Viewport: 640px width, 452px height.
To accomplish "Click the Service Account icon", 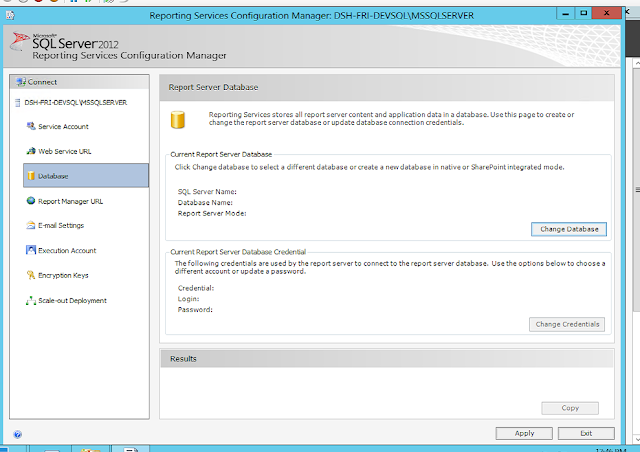I will point(31,126).
